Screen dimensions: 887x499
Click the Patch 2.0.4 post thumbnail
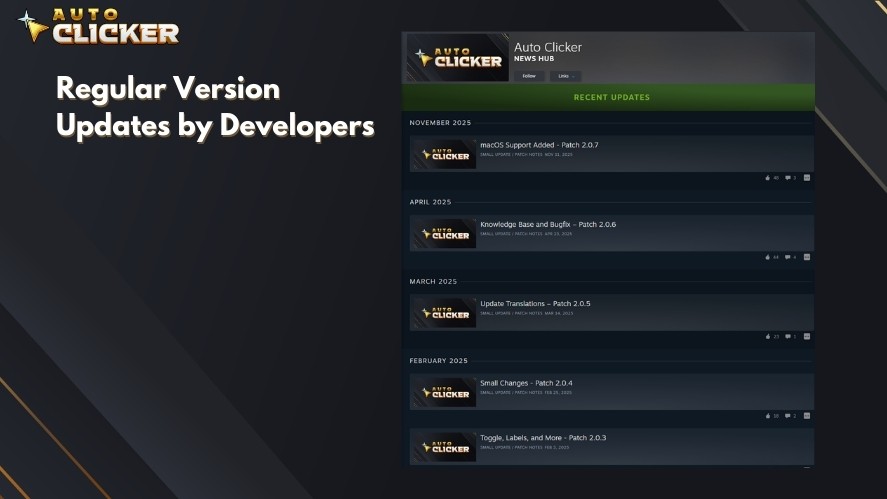point(444,392)
